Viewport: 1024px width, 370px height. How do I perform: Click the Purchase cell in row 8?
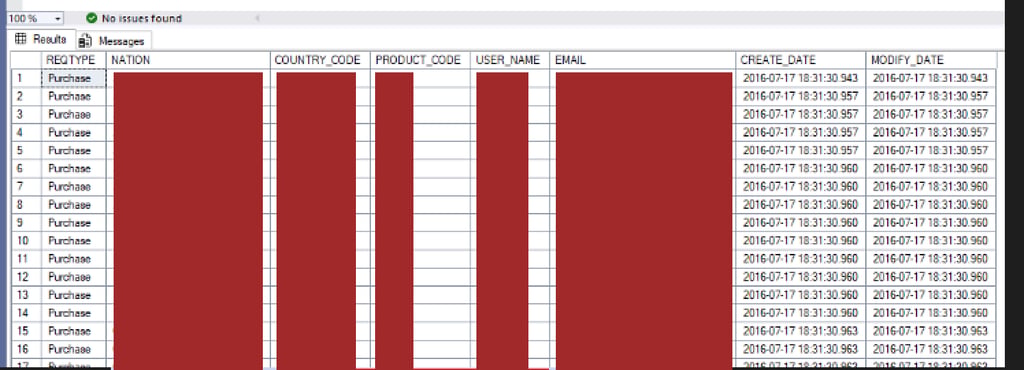[73, 204]
